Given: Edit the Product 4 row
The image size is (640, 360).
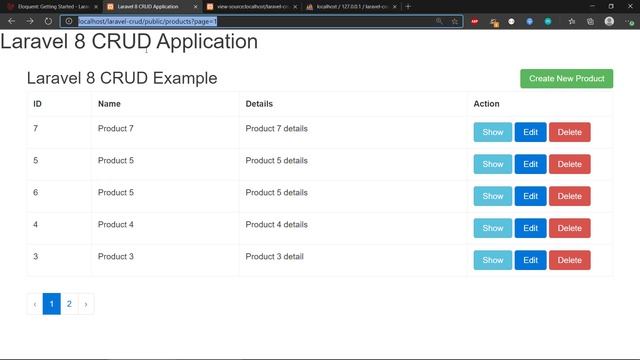Looking at the screenshot, I should [530, 228].
